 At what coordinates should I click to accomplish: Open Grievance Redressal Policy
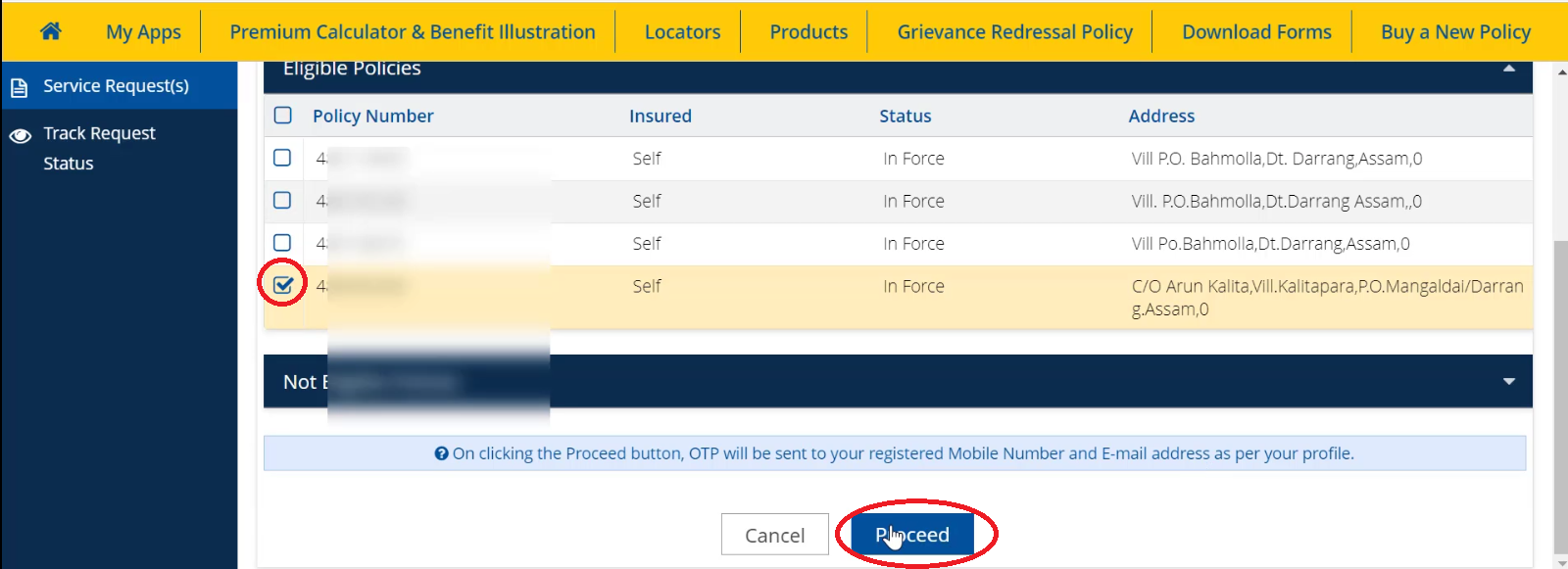click(x=1013, y=30)
